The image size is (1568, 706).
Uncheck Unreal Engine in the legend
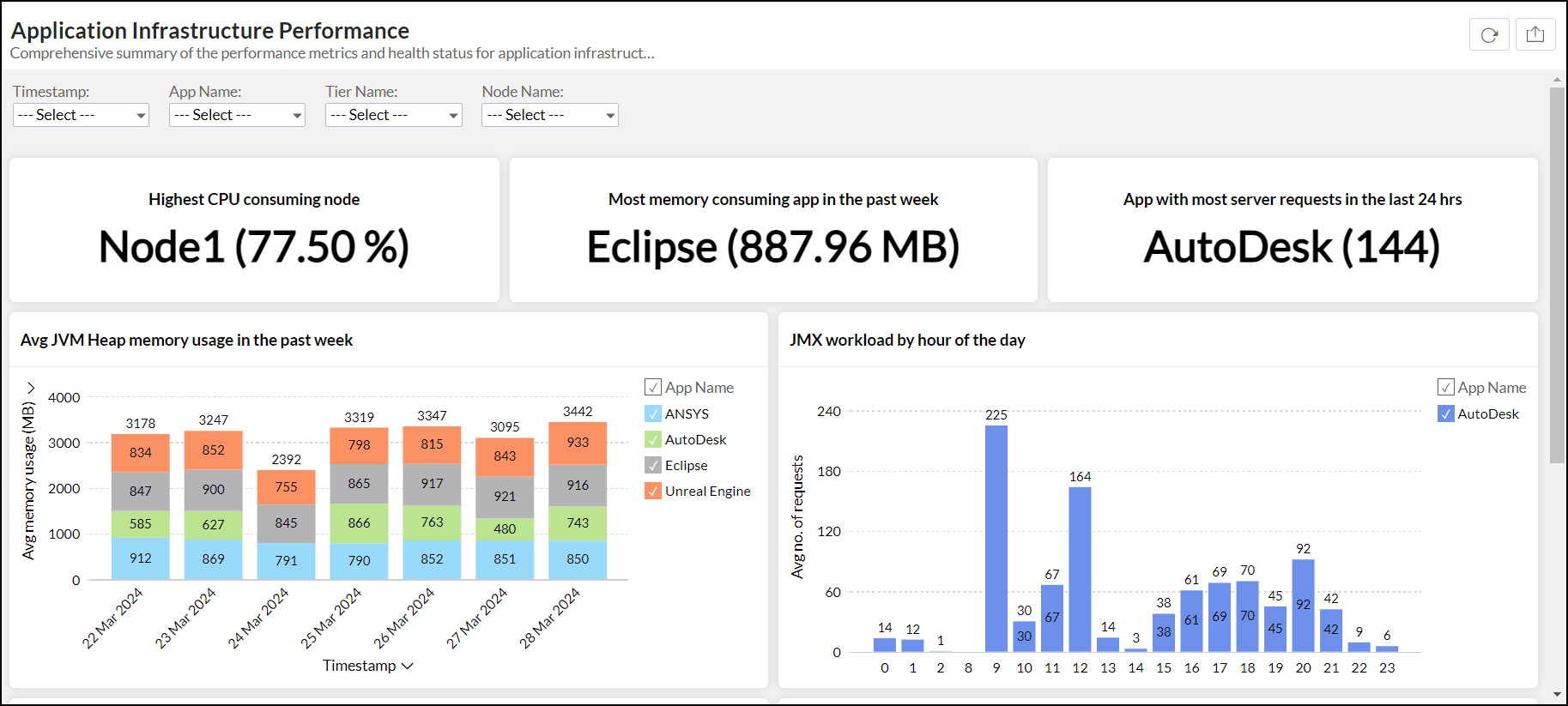tap(653, 491)
